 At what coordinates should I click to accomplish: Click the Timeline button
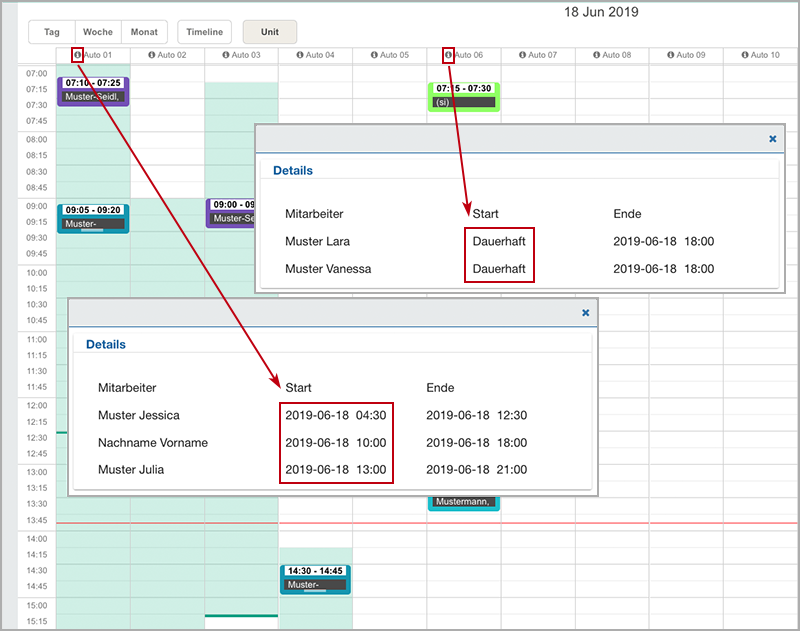(205, 32)
